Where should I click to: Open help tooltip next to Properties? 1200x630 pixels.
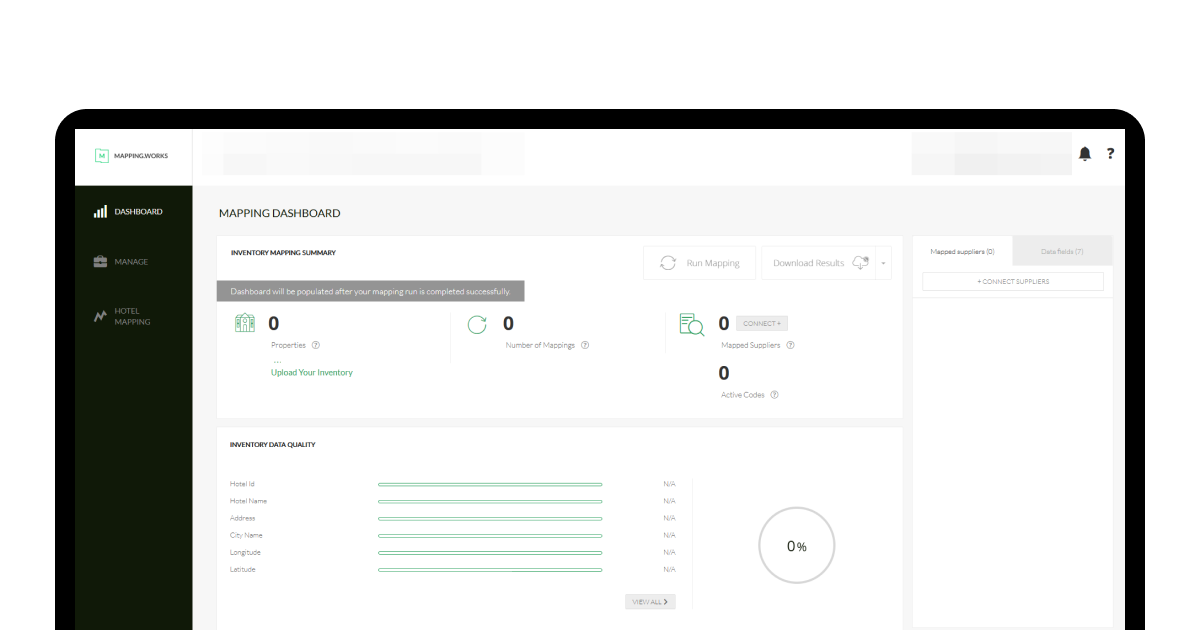pos(316,345)
